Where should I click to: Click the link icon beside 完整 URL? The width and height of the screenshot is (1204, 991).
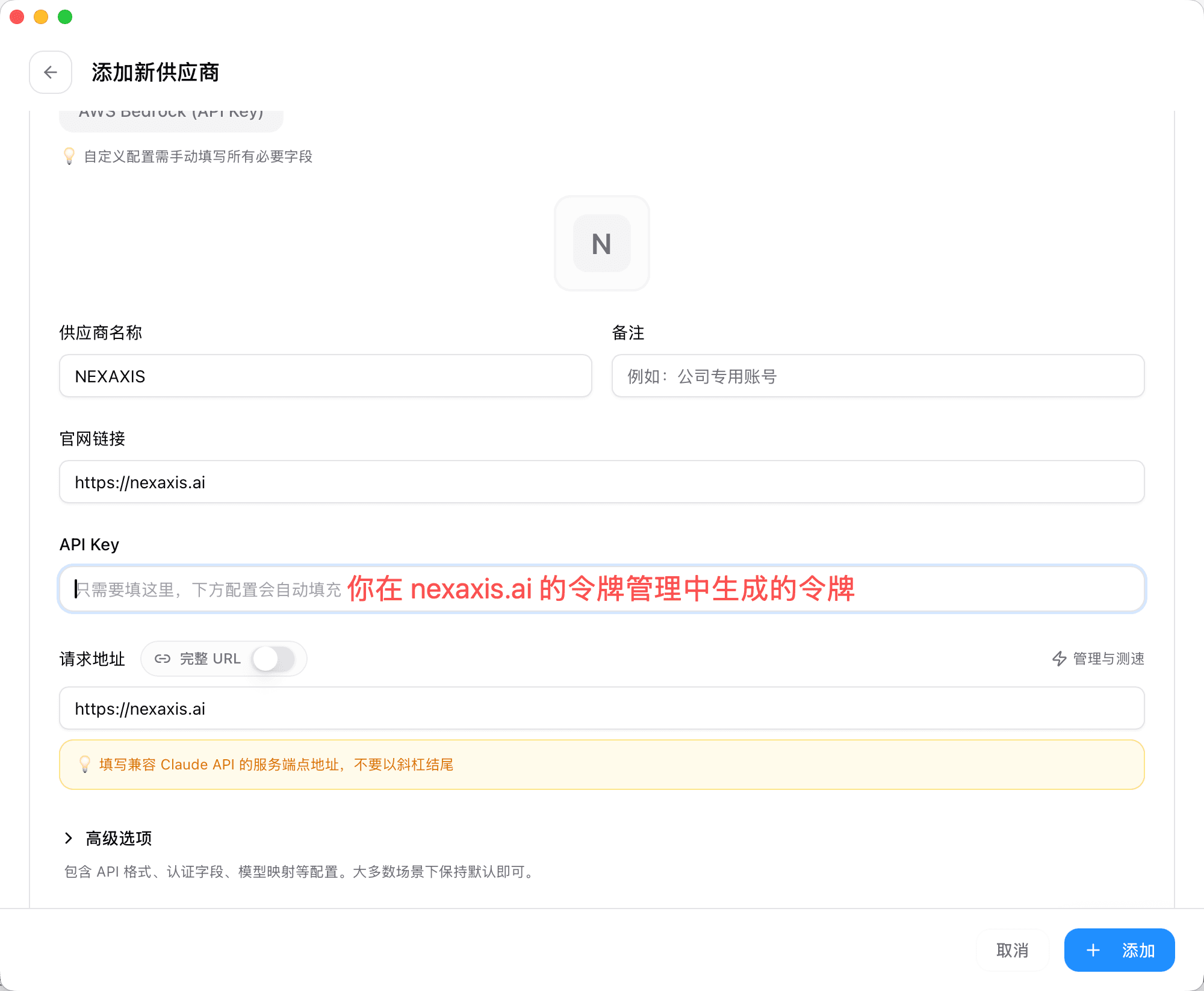163,659
